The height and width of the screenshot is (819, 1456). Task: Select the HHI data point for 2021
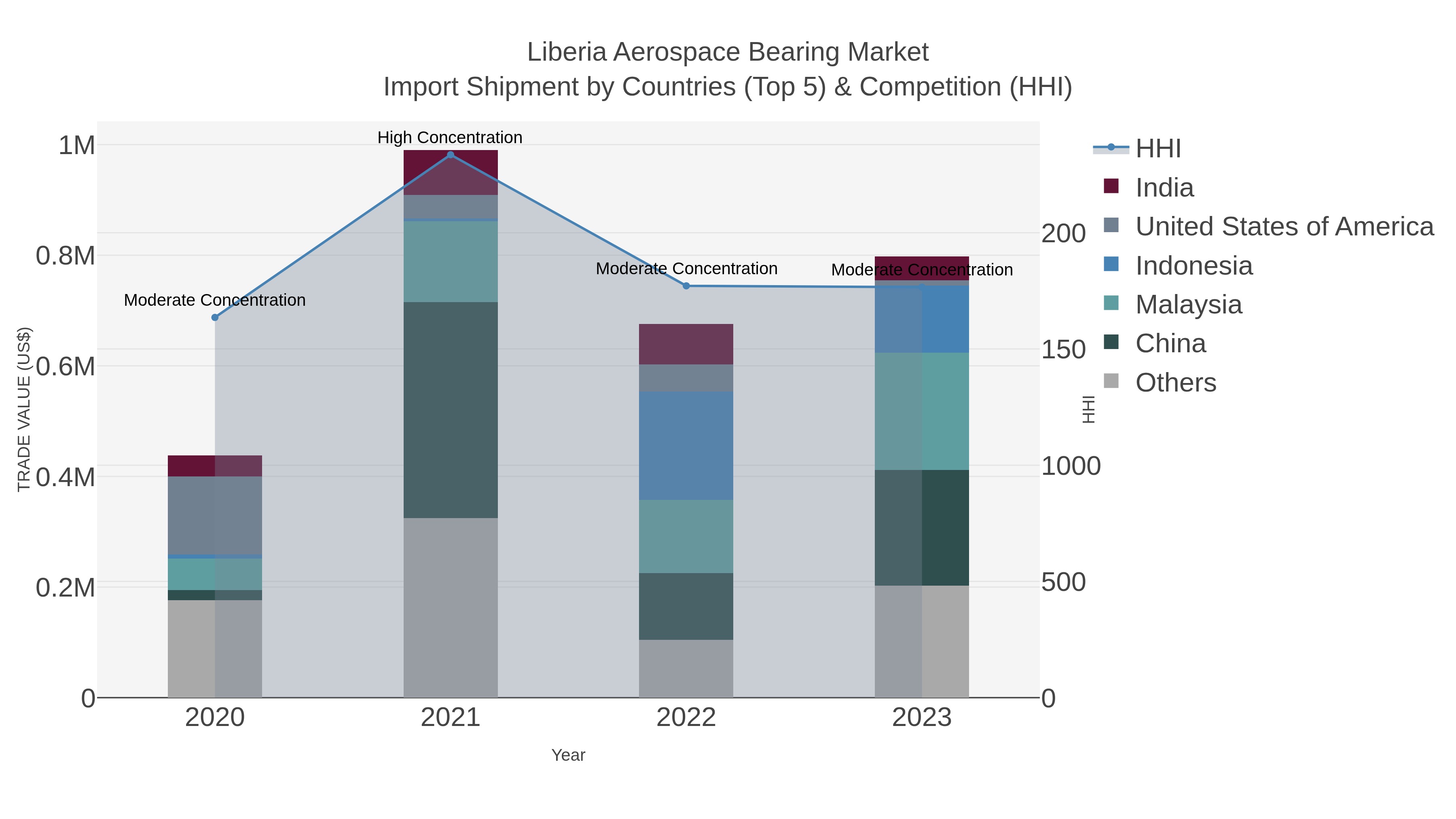click(x=451, y=155)
